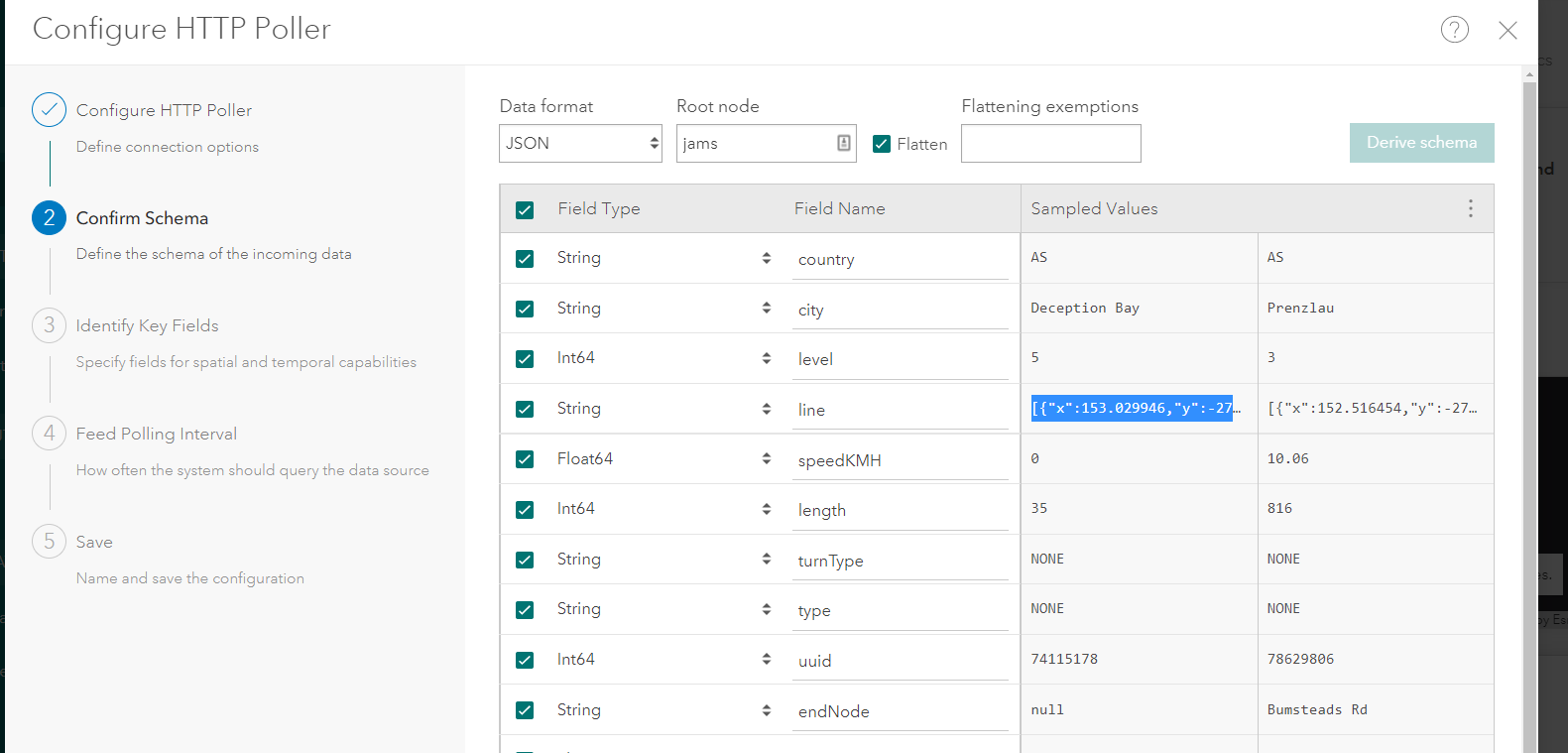Screen dimensions: 1568x753
Task: Click the sampled value 74115178
Action: coord(1064,660)
